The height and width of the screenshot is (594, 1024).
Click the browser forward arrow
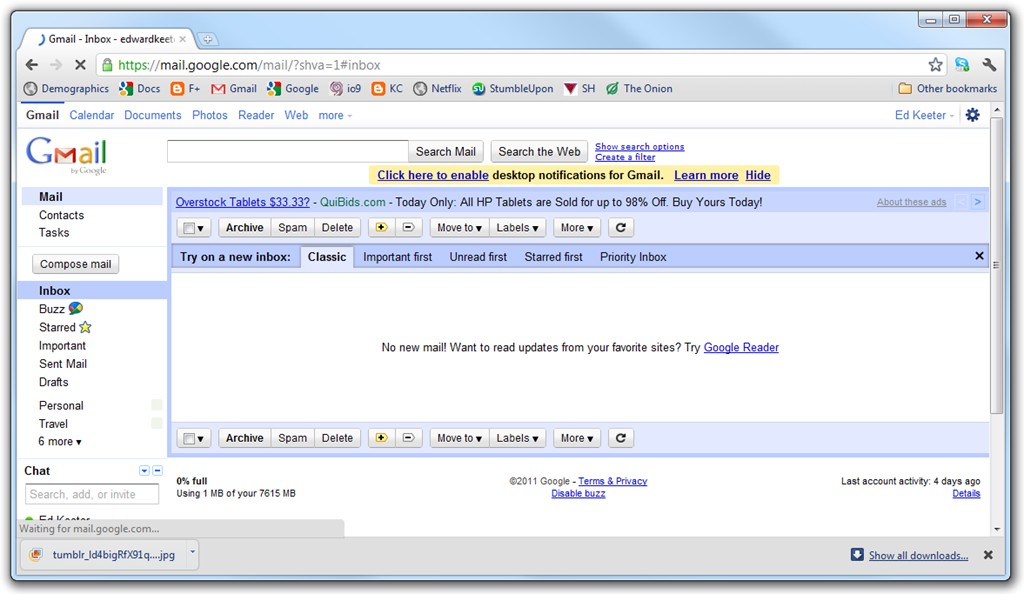[x=56, y=65]
